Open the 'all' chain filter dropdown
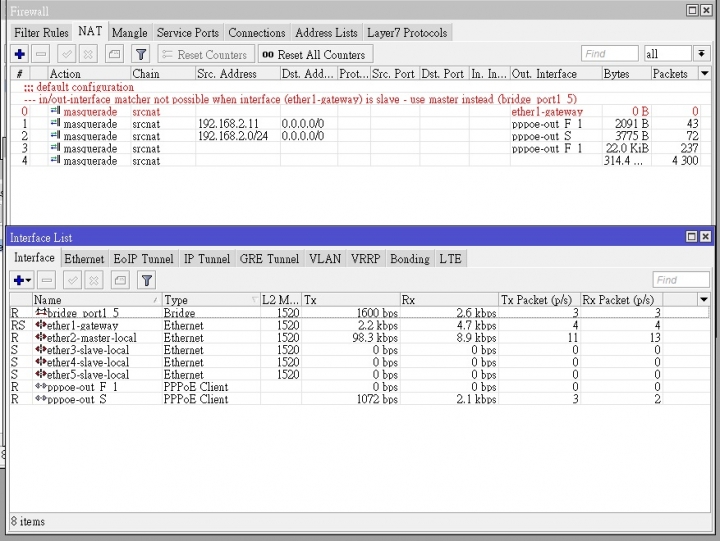The height and width of the screenshot is (541, 720). 701,54
